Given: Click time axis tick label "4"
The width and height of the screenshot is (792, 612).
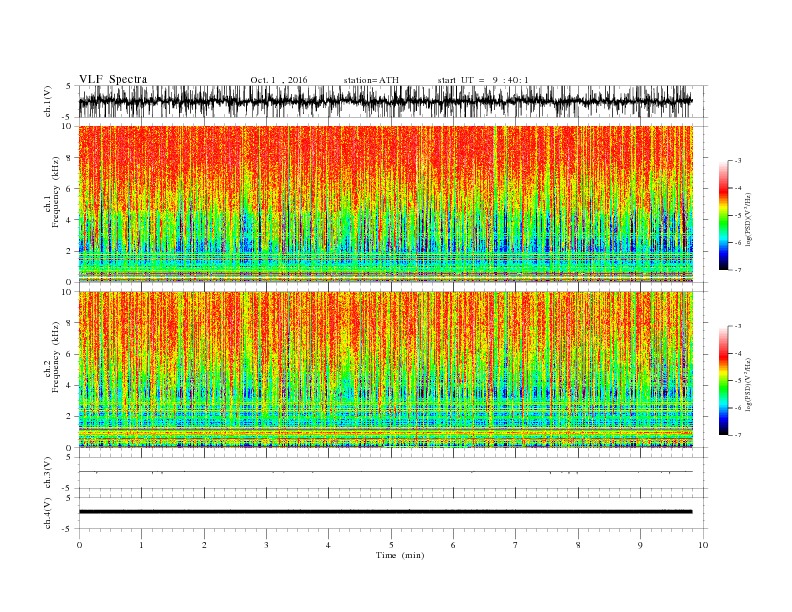Looking at the screenshot, I should pos(328,545).
